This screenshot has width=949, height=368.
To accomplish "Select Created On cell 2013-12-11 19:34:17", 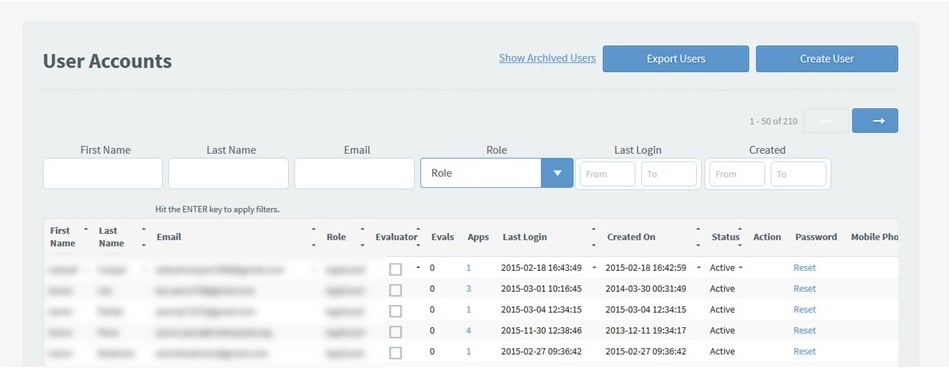I will [646, 330].
